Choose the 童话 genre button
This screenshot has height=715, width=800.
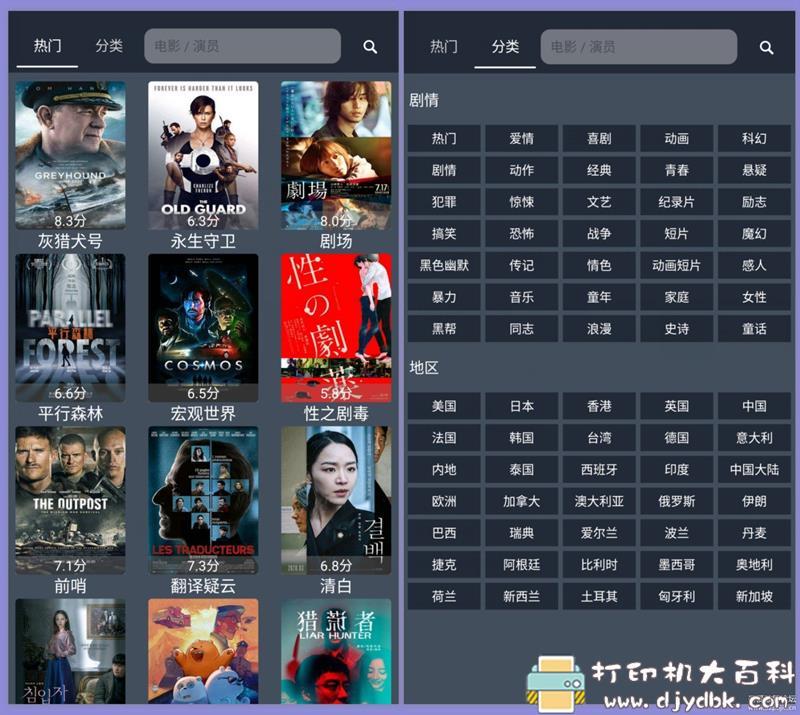tap(754, 329)
